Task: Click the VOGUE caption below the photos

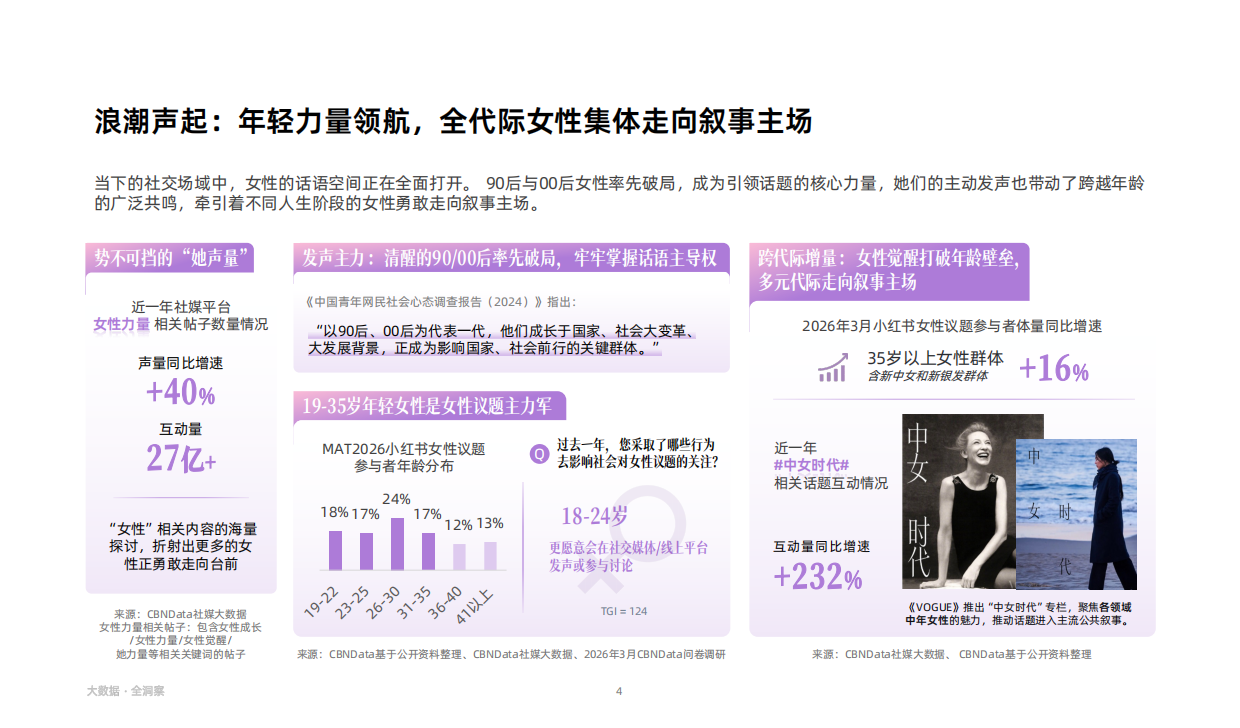Action: coord(1017,614)
